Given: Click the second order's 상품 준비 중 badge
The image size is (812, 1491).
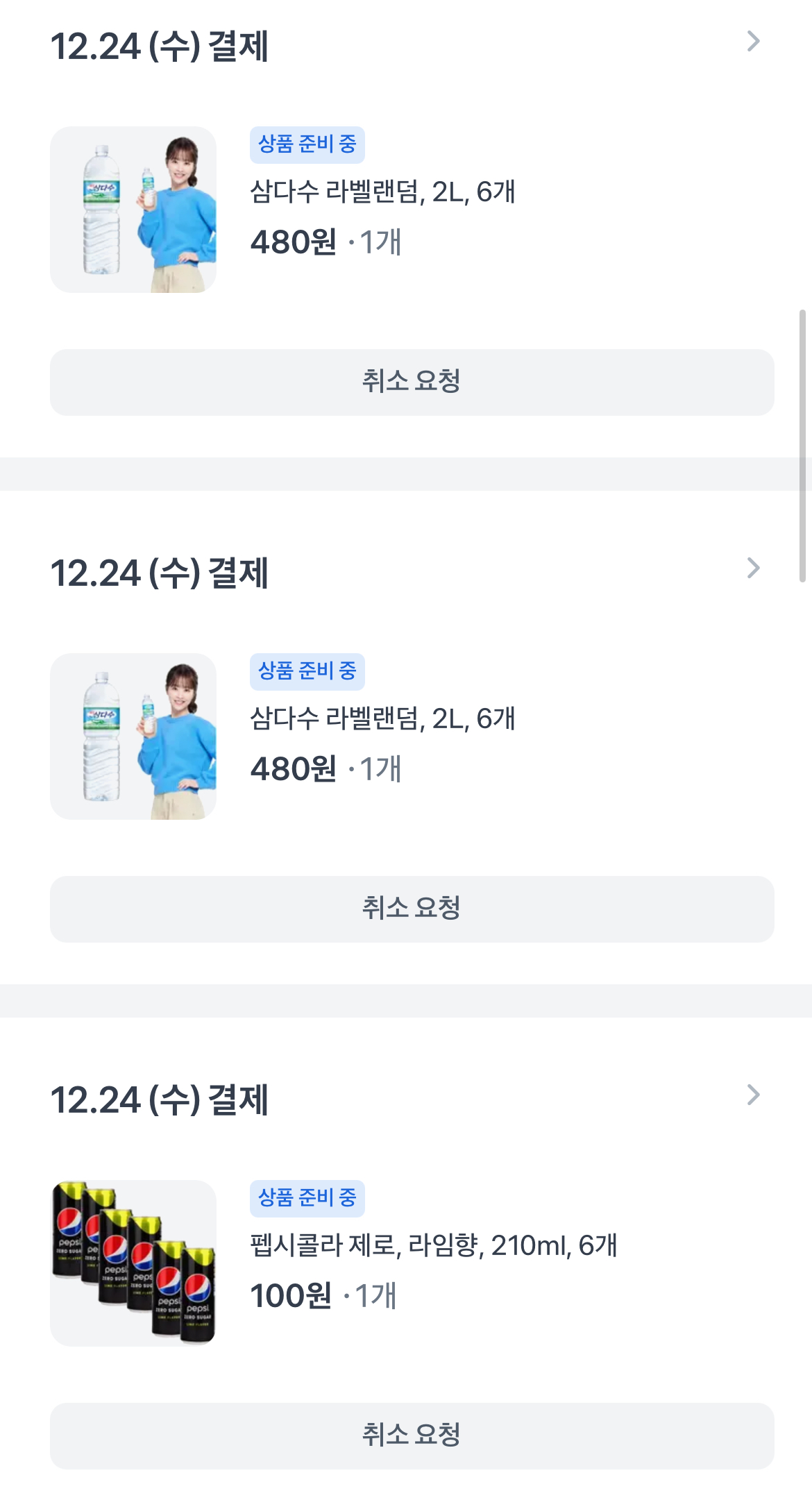Looking at the screenshot, I should point(307,671).
